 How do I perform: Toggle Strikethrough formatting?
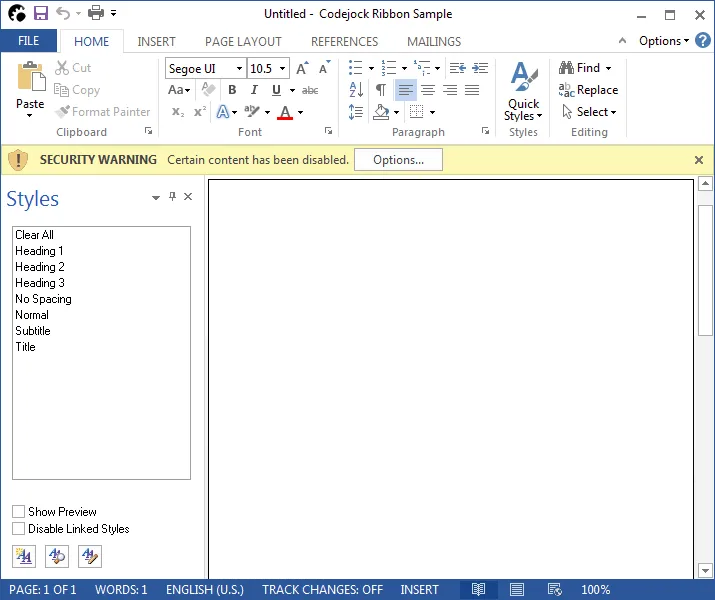coord(310,90)
